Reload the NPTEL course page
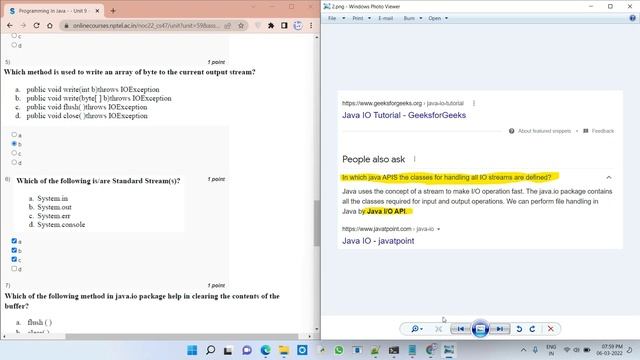640x360 pixels. point(36,25)
